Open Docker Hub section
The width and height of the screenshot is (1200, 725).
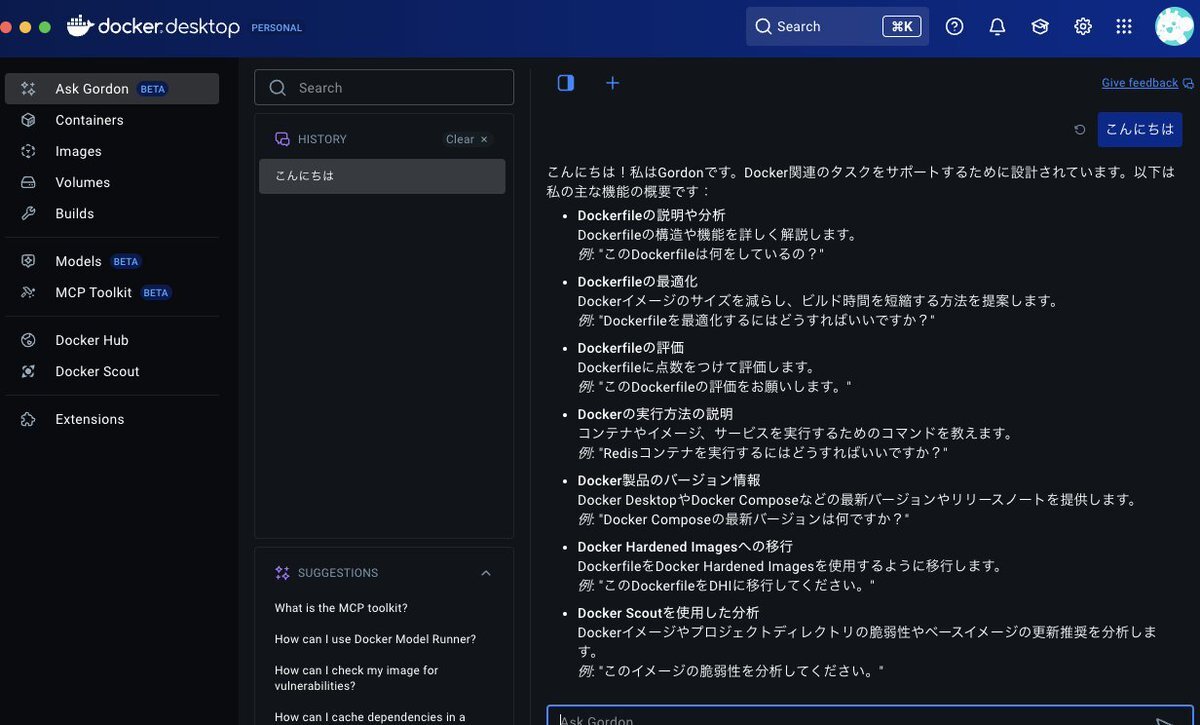[x=112, y=340]
